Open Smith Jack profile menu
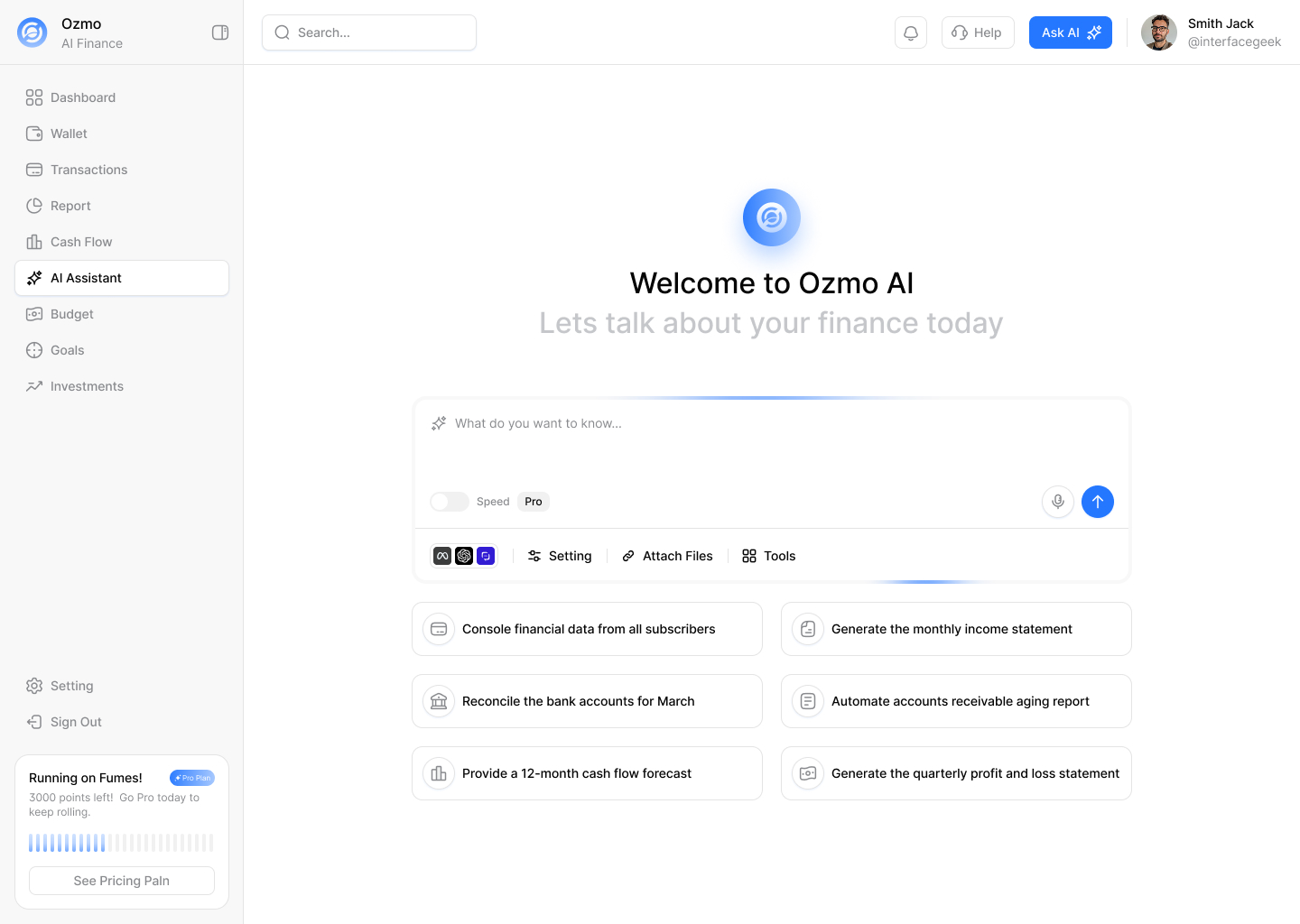 click(1211, 32)
